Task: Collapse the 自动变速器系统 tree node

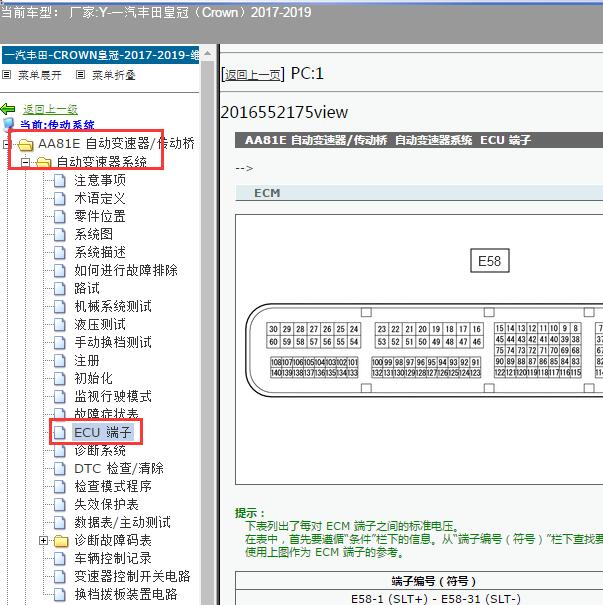Action: (25, 162)
